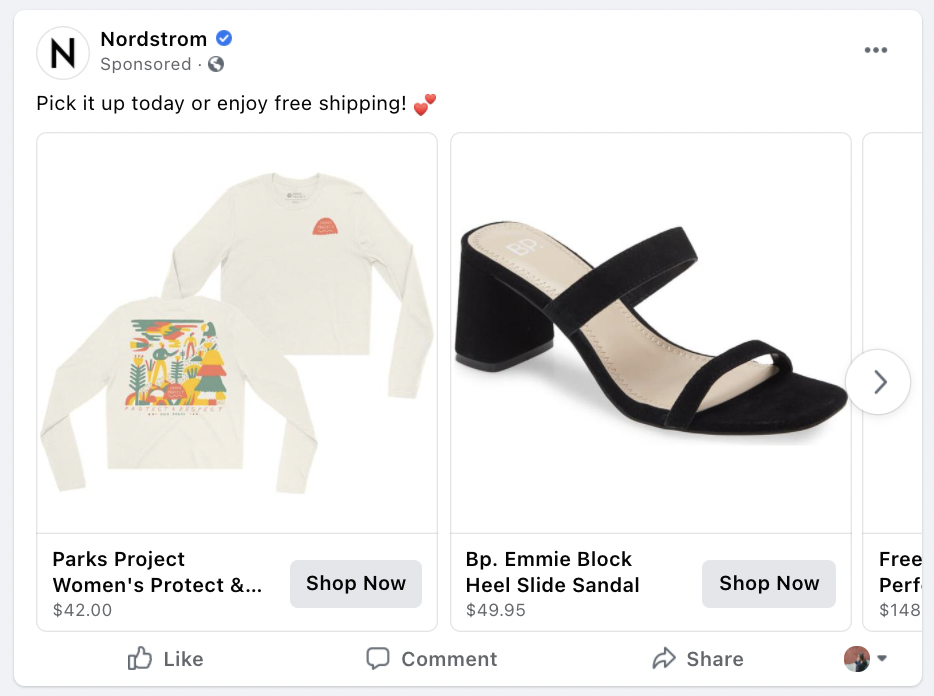Click the Nordstrom logo avatar
Viewport: 934px width, 696px height.
(63, 53)
